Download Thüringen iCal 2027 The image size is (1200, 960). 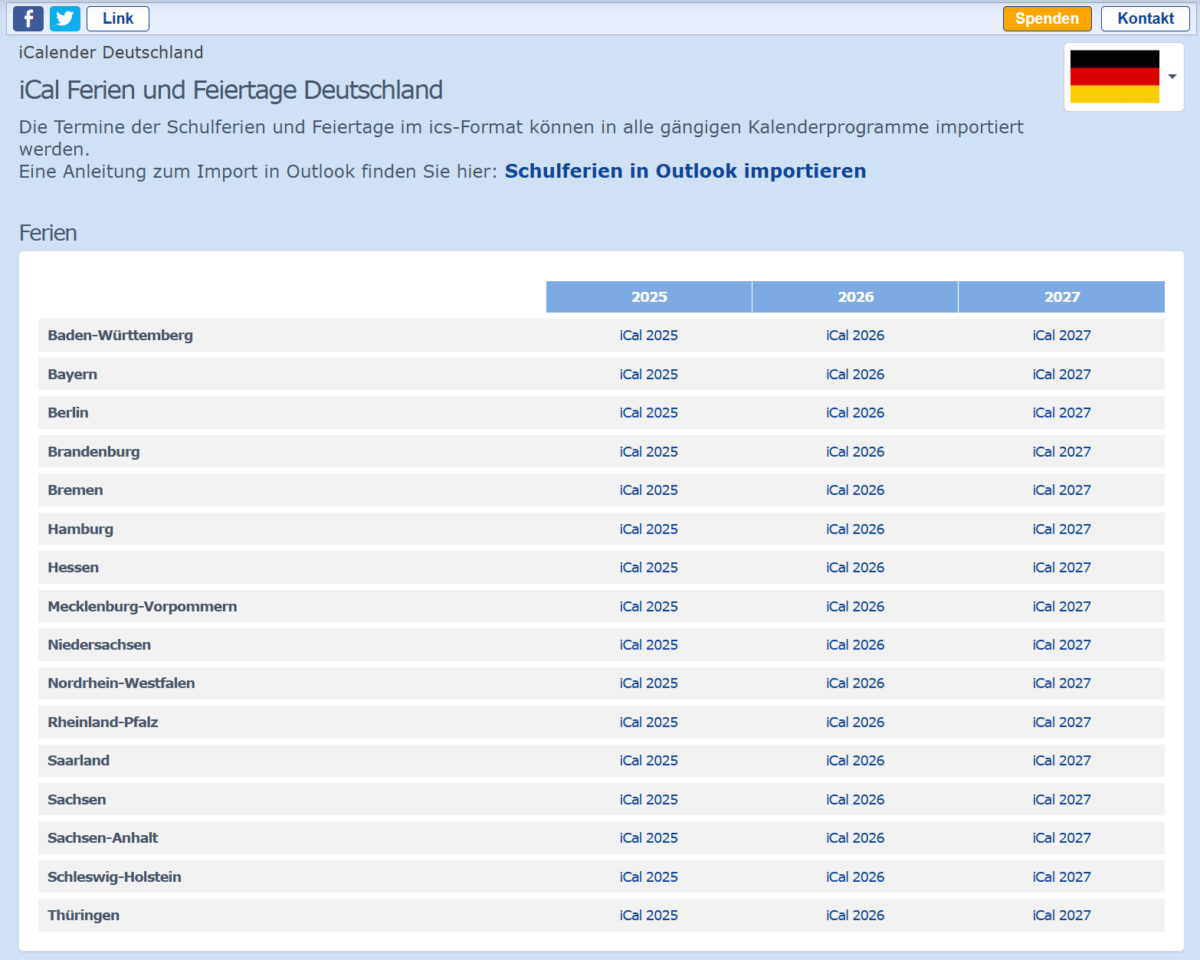pyautogui.click(x=1062, y=916)
